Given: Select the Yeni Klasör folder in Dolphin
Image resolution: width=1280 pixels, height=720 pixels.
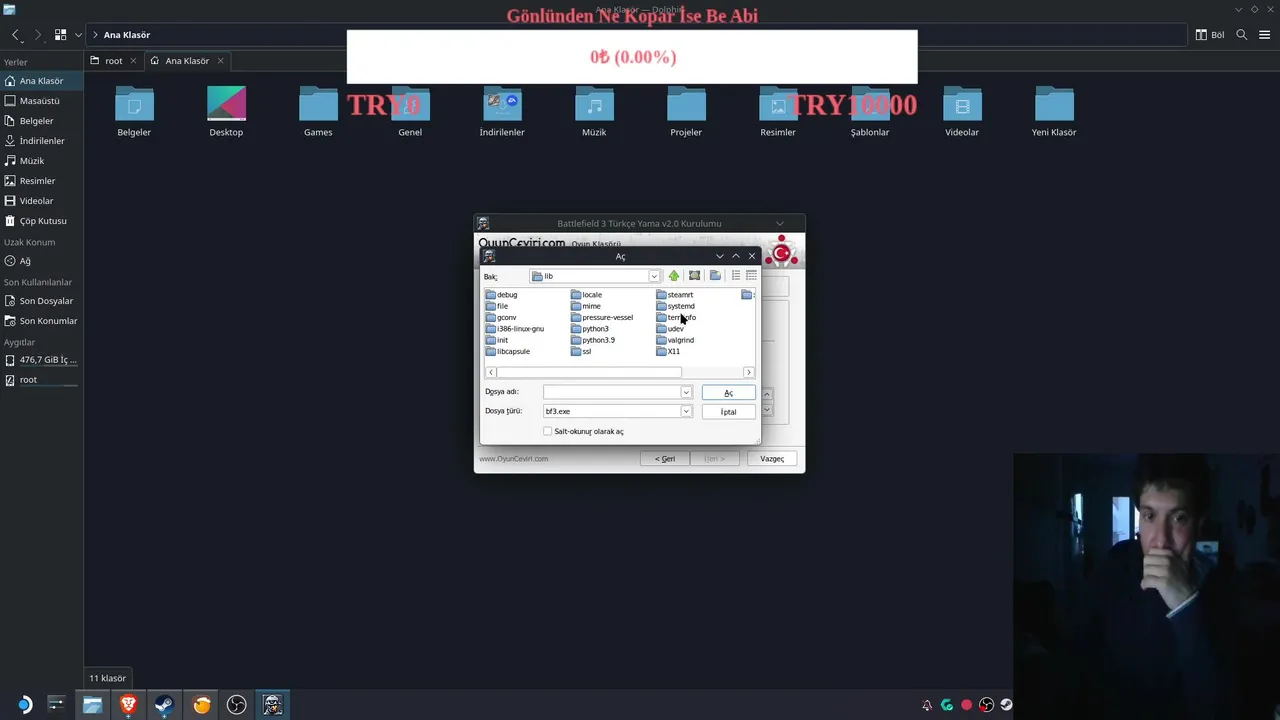Looking at the screenshot, I should tap(1054, 111).
